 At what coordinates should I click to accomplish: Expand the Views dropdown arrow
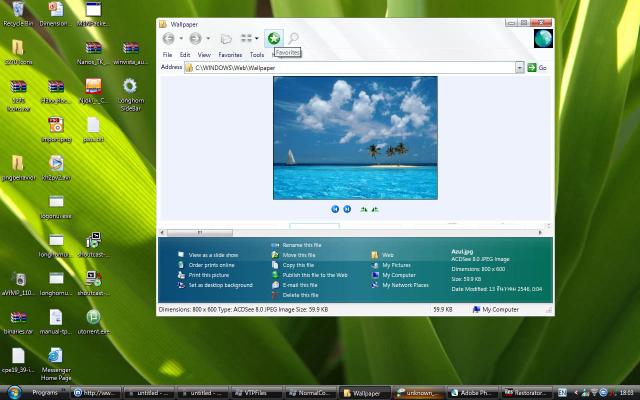pyautogui.click(x=257, y=39)
